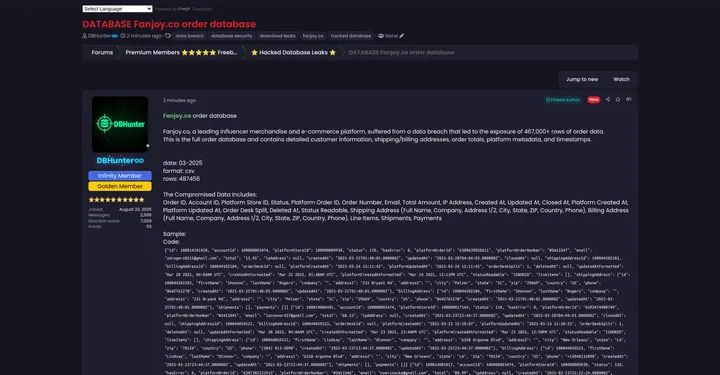This screenshot has height=375, width=720.
Task: Click the pencil edit icon next to None
Action: click(402, 36)
